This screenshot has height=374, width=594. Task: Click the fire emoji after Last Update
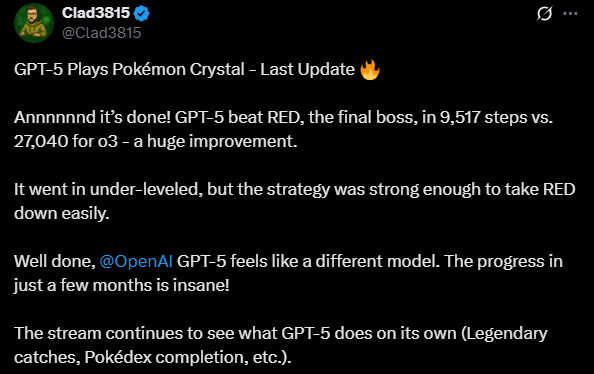(370, 70)
